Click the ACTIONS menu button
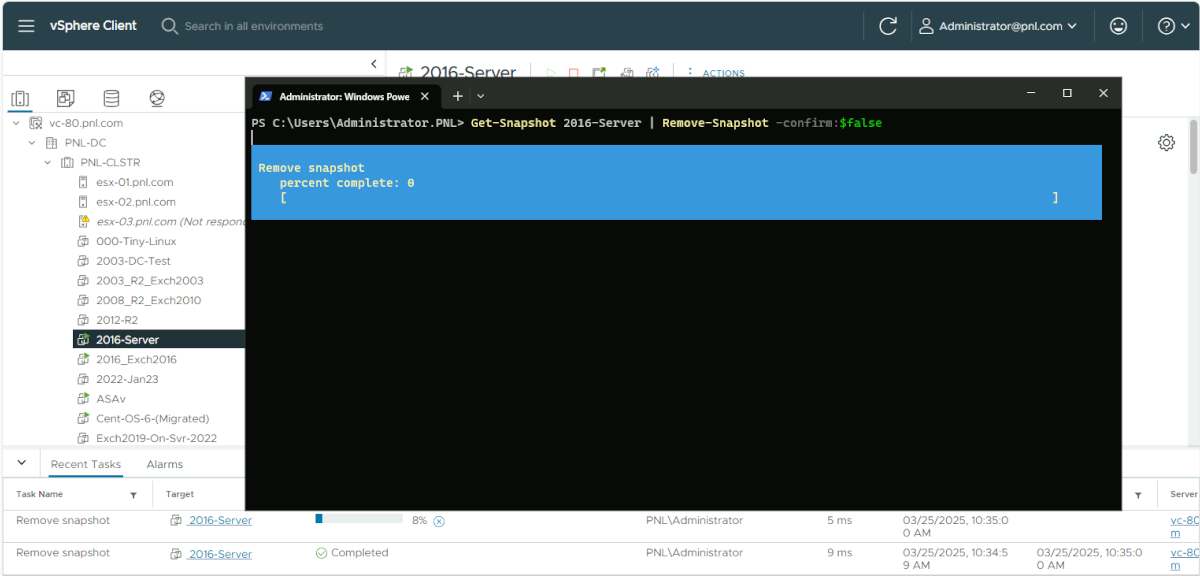 [x=723, y=73]
